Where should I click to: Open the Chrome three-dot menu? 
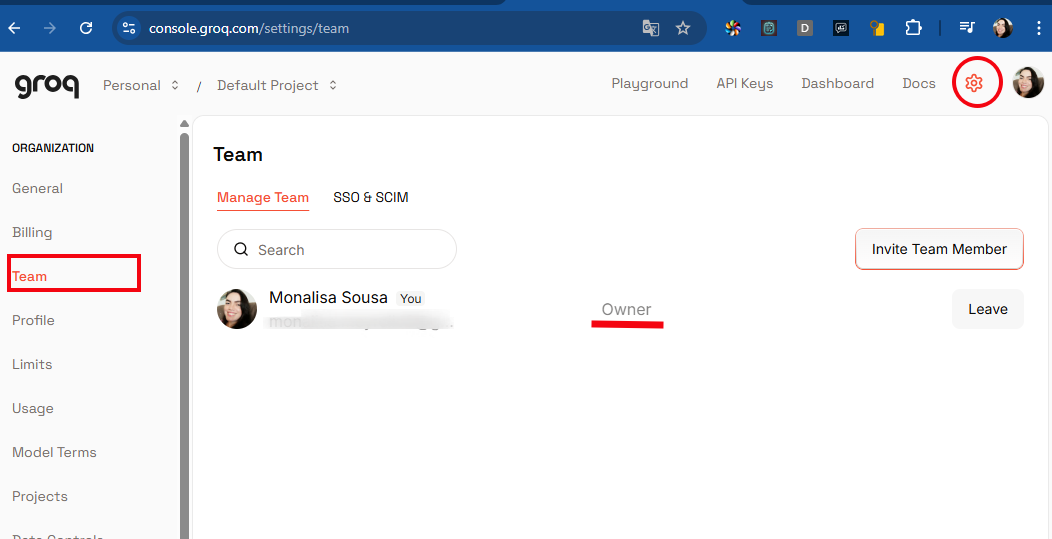coord(1038,28)
